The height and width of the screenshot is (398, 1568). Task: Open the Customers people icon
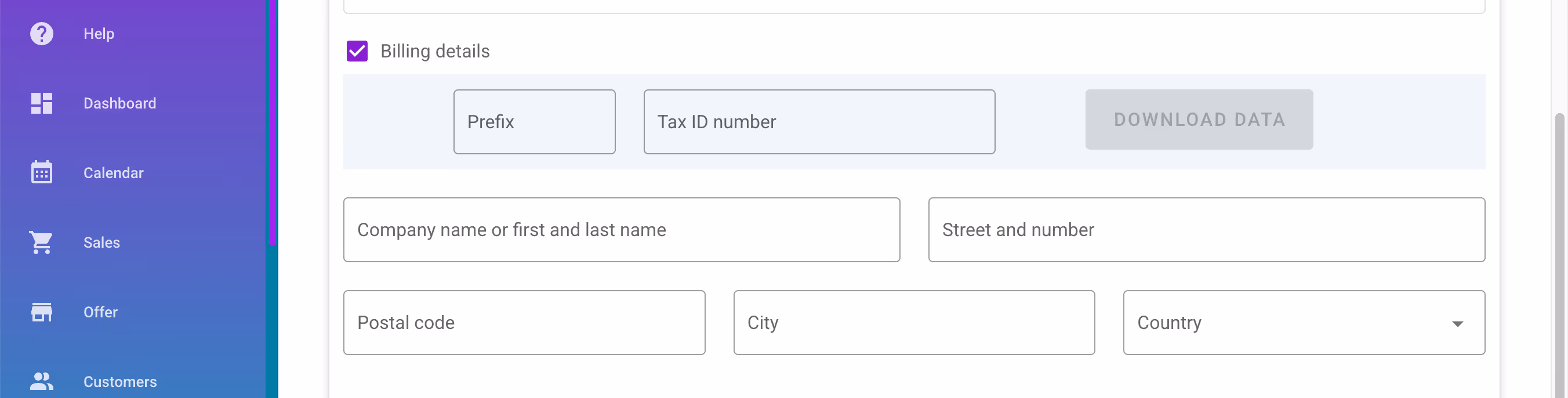point(41,381)
